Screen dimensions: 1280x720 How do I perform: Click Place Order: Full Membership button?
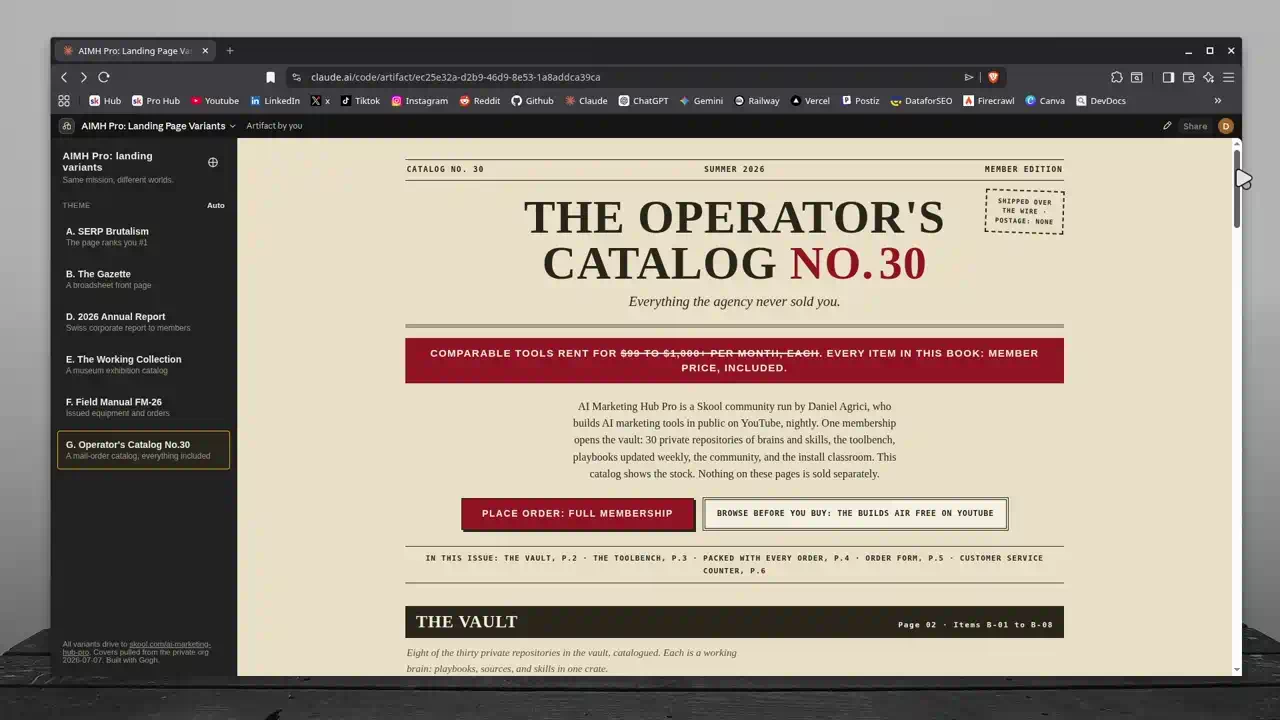(x=577, y=513)
